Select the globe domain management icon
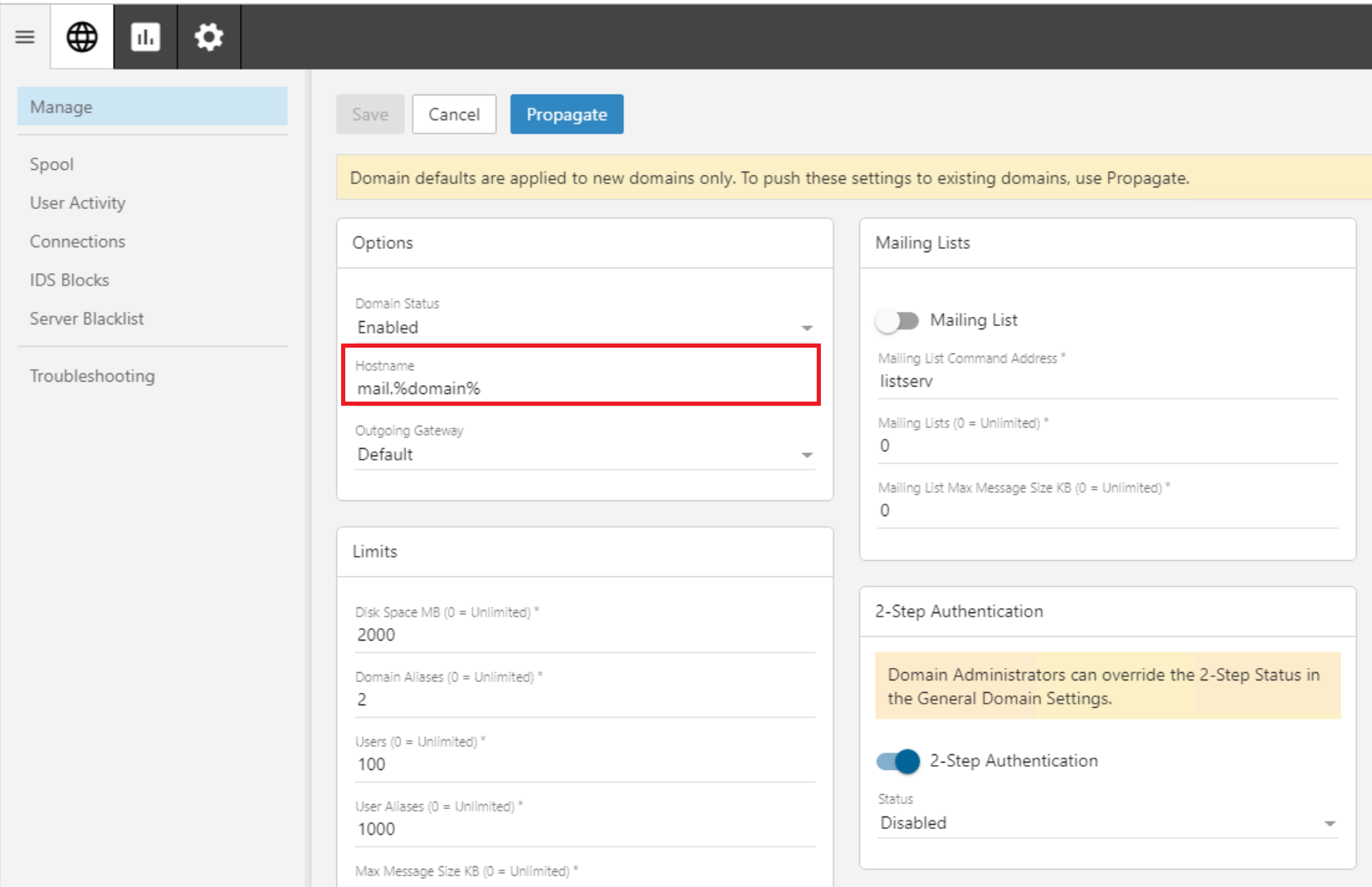 pos(82,37)
